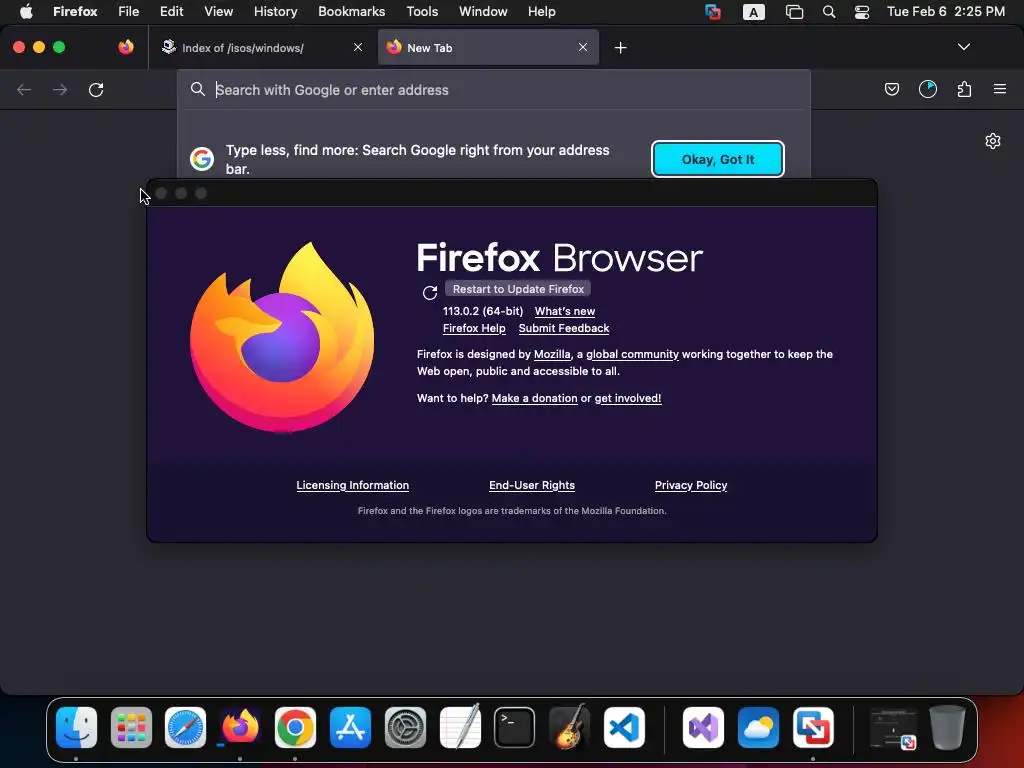The width and height of the screenshot is (1024, 768).
Task: Open the Firefox hamburger application menu
Action: pyautogui.click(x=1000, y=89)
